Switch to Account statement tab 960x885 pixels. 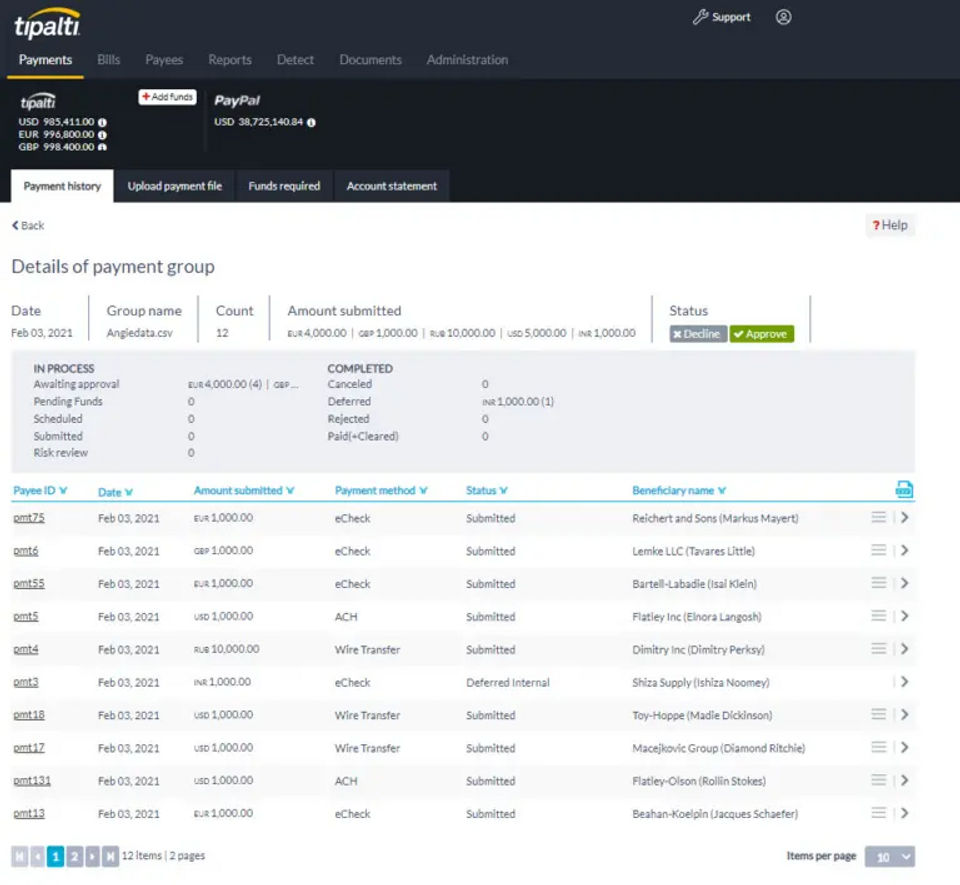(x=392, y=186)
